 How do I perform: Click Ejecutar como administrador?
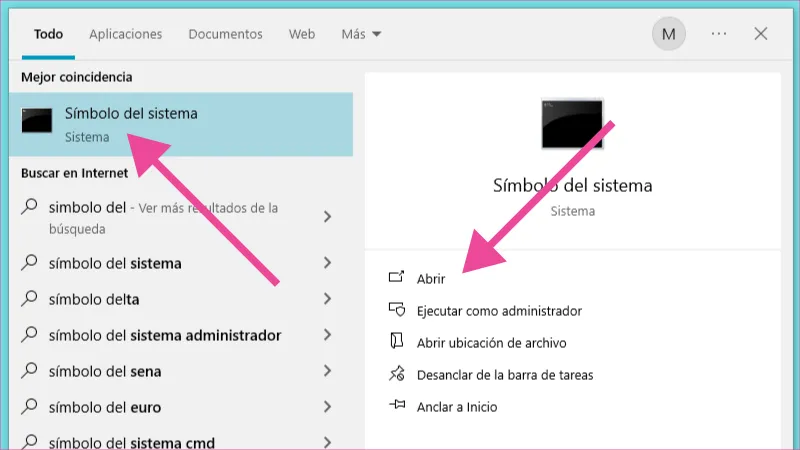pos(499,311)
